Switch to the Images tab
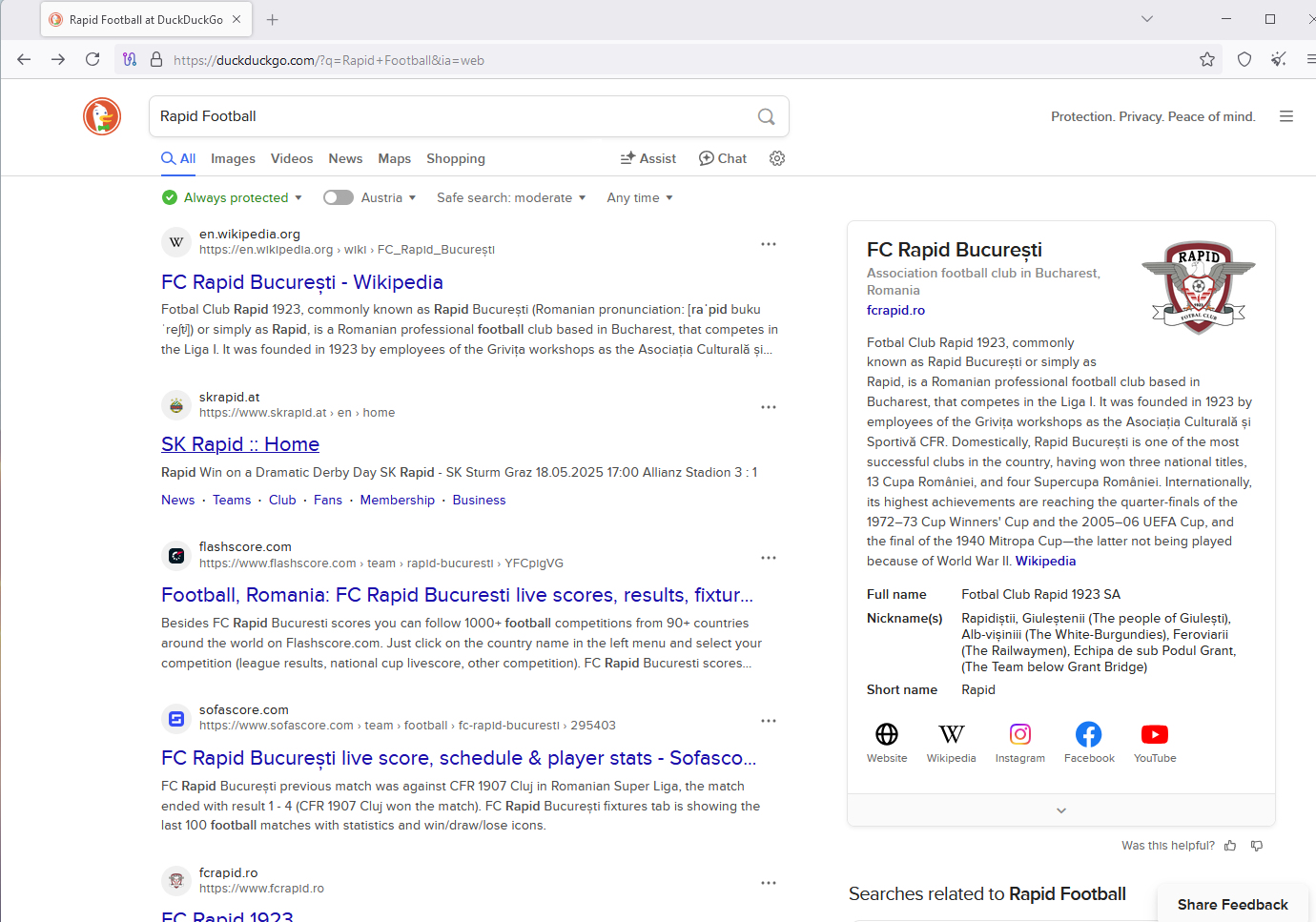 pos(233,158)
